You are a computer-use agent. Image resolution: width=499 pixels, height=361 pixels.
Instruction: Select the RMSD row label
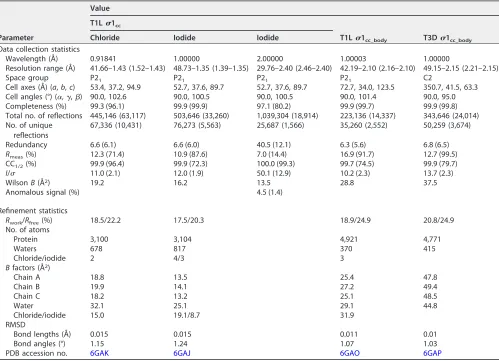(x=15, y=325)
